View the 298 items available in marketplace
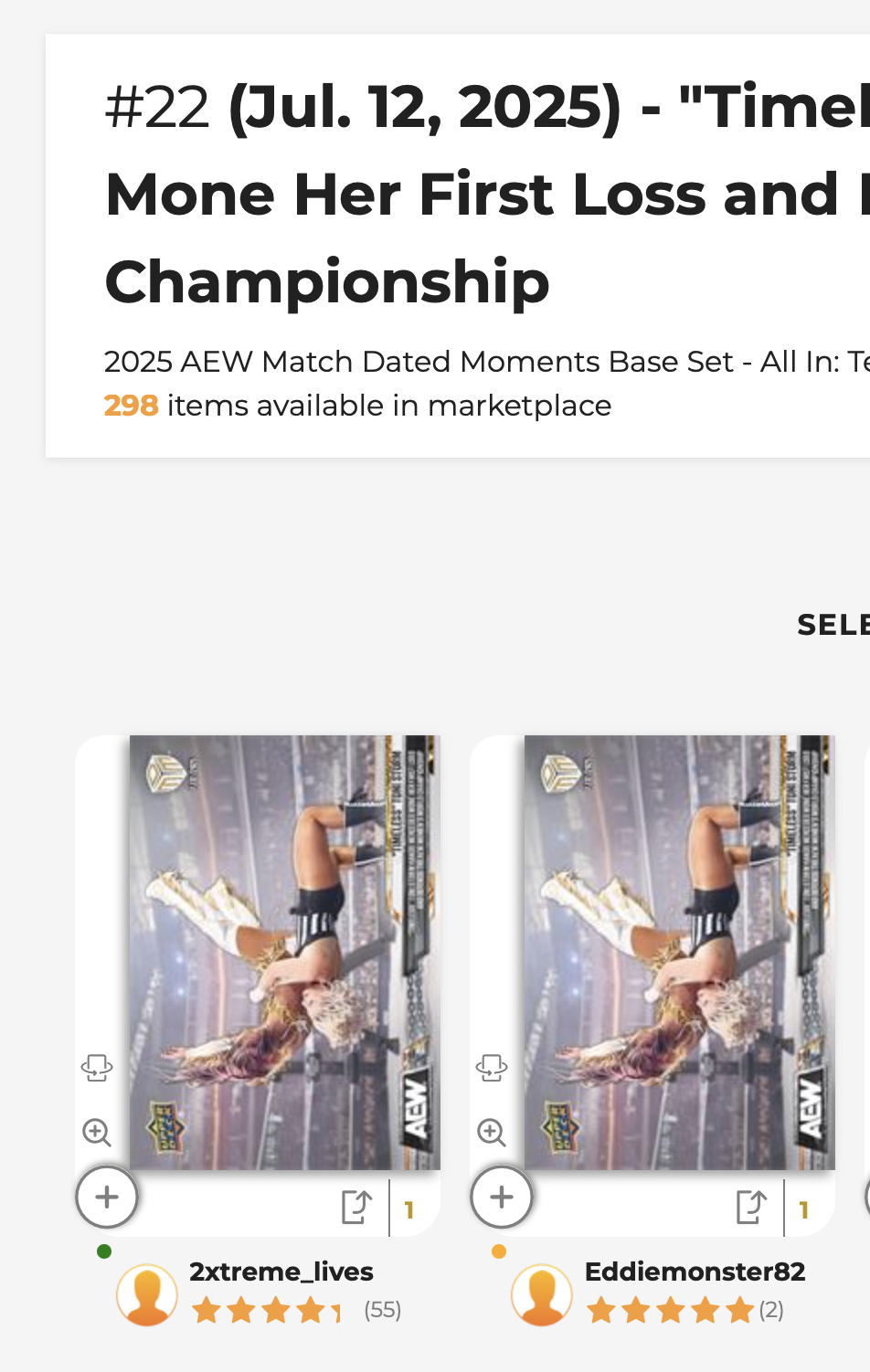Screen dimensions: 870x1372 click(357, 406)
